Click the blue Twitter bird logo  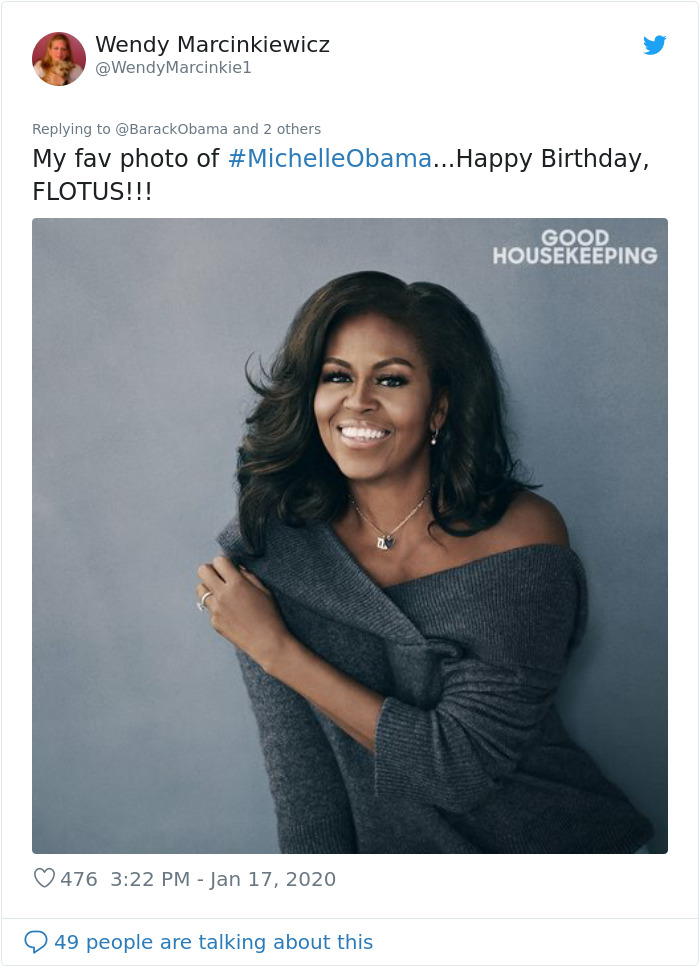tap(655, 45)
